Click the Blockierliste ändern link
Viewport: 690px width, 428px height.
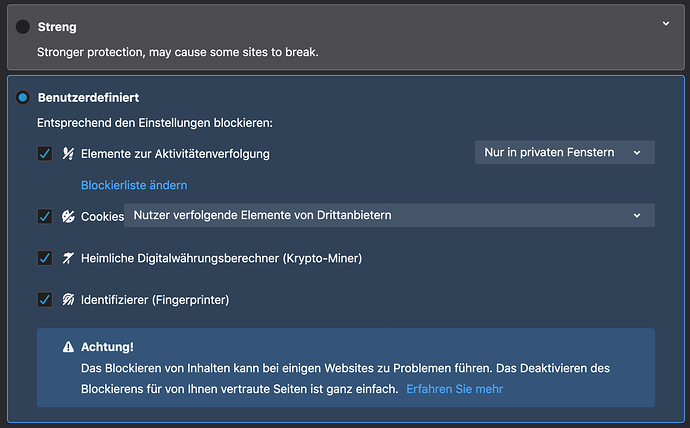point(134,185)
